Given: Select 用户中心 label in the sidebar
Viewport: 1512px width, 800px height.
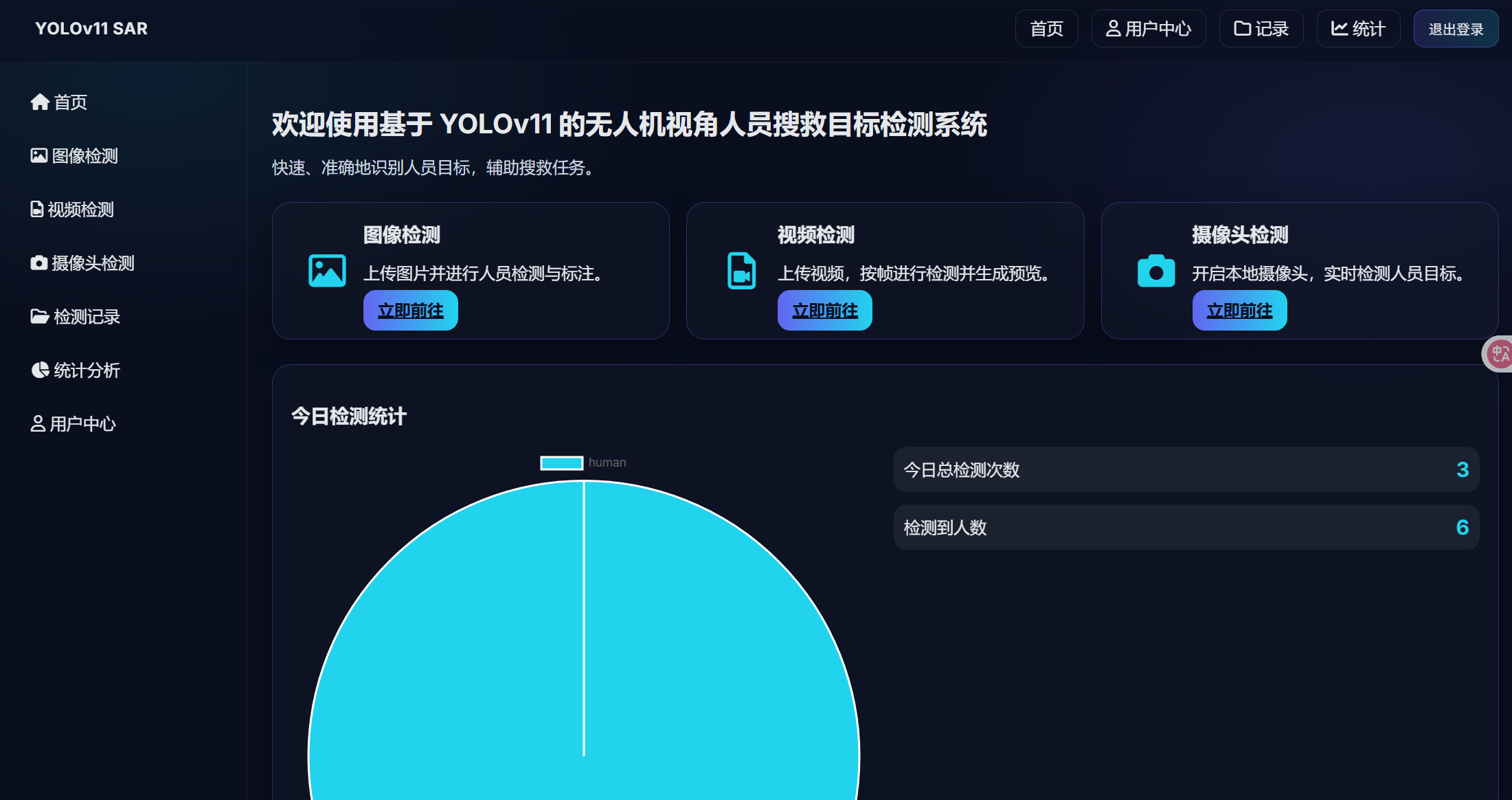Looking at the screenshot, I should 83,424.
